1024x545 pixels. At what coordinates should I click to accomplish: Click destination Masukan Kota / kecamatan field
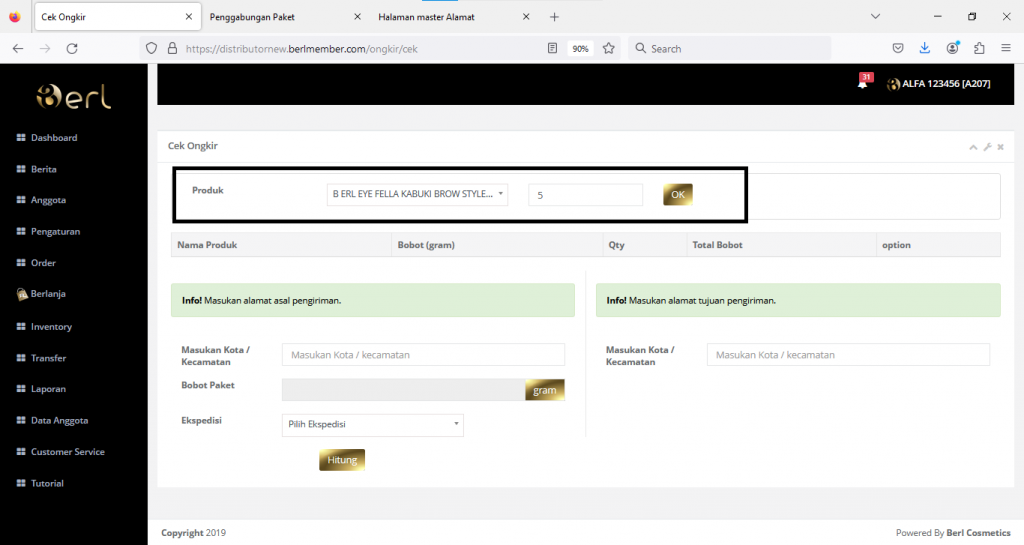[848, 354]
